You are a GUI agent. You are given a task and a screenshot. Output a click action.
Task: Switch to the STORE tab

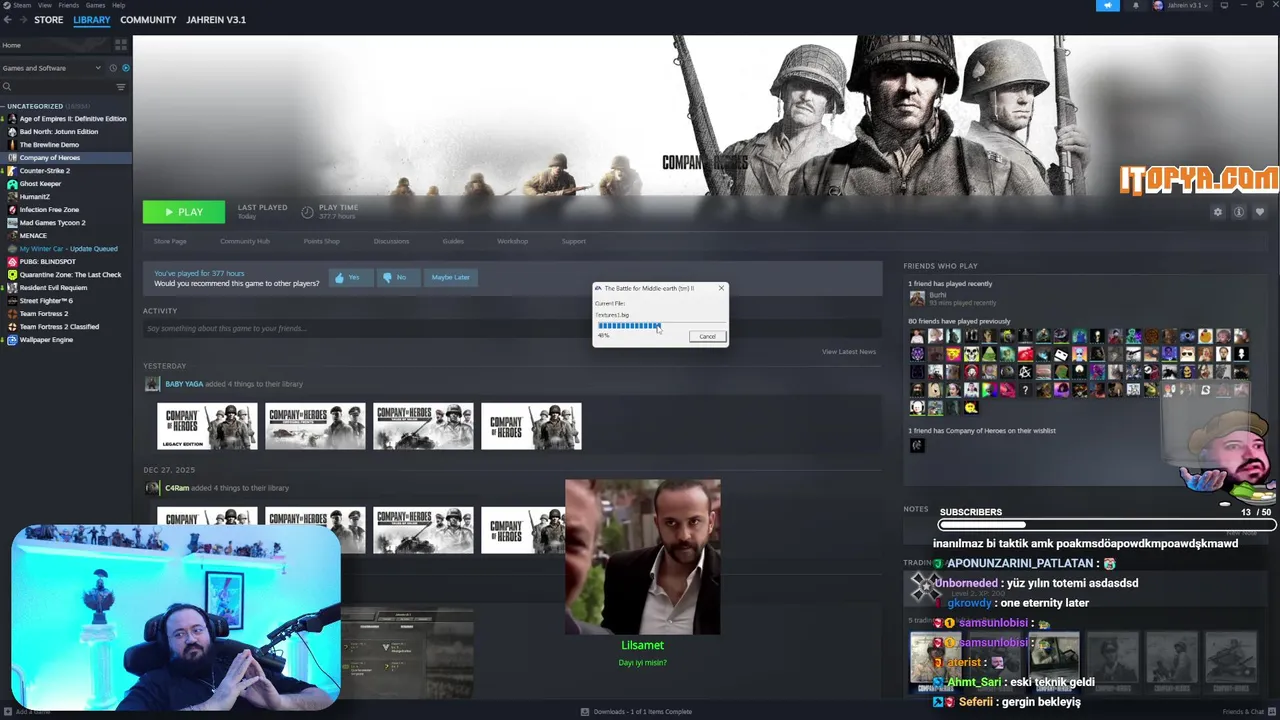pyautogui.click(x=48, y=20)
